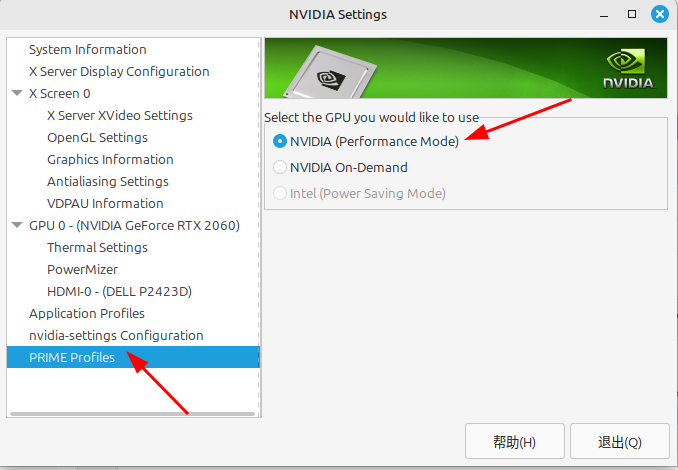Viewport: 678px width, 470px height.
Task: Select PRIME Profiles in the sidebar
Action: coord(72,358)
